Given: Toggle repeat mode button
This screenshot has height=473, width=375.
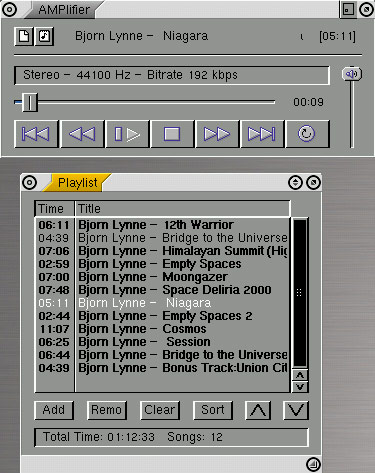Looking at the screenshot, I should [x=307, y=134].
